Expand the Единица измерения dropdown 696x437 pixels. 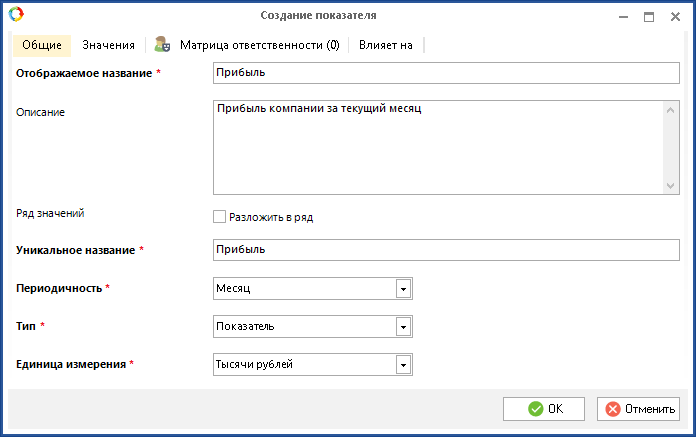click(x=404, y=365)
